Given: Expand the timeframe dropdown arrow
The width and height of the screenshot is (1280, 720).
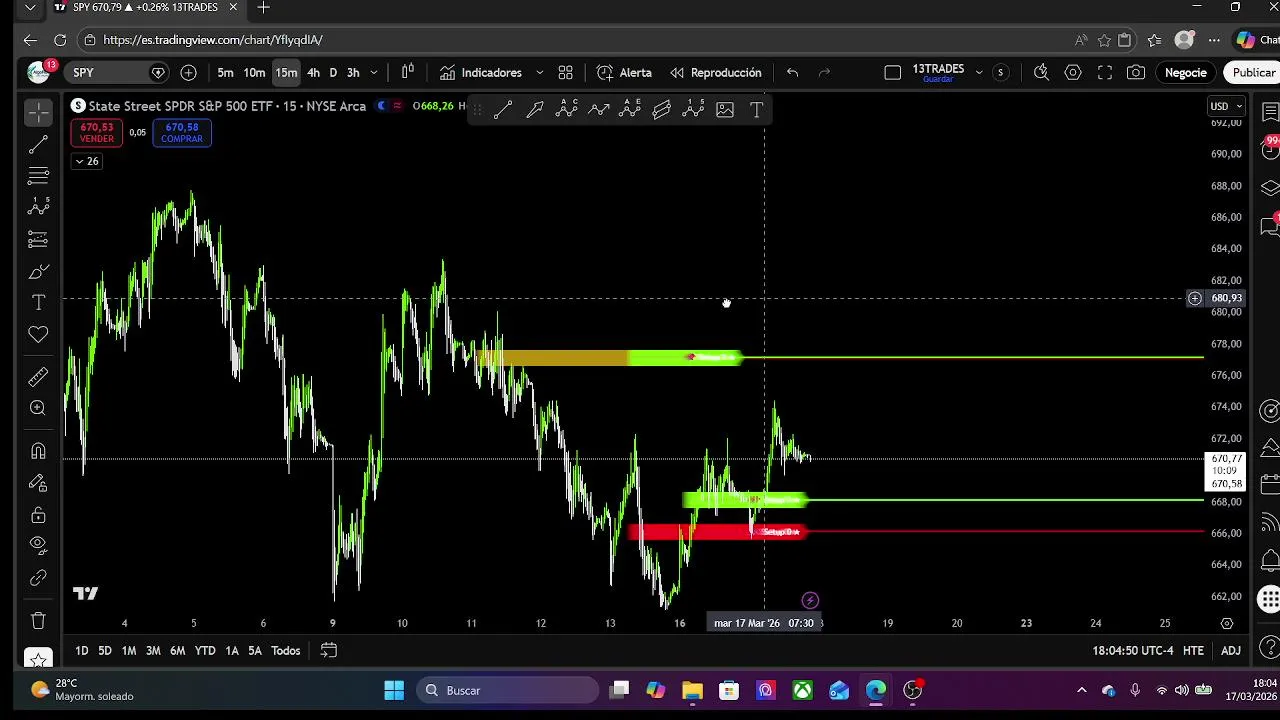Looking at the screenshot, I should [374, 72].
